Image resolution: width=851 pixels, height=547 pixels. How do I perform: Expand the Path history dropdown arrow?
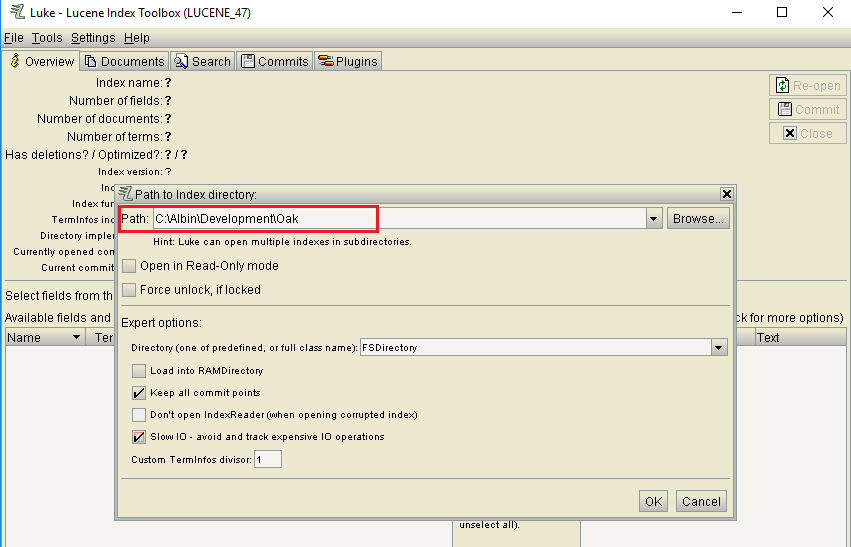pos(653,219)
